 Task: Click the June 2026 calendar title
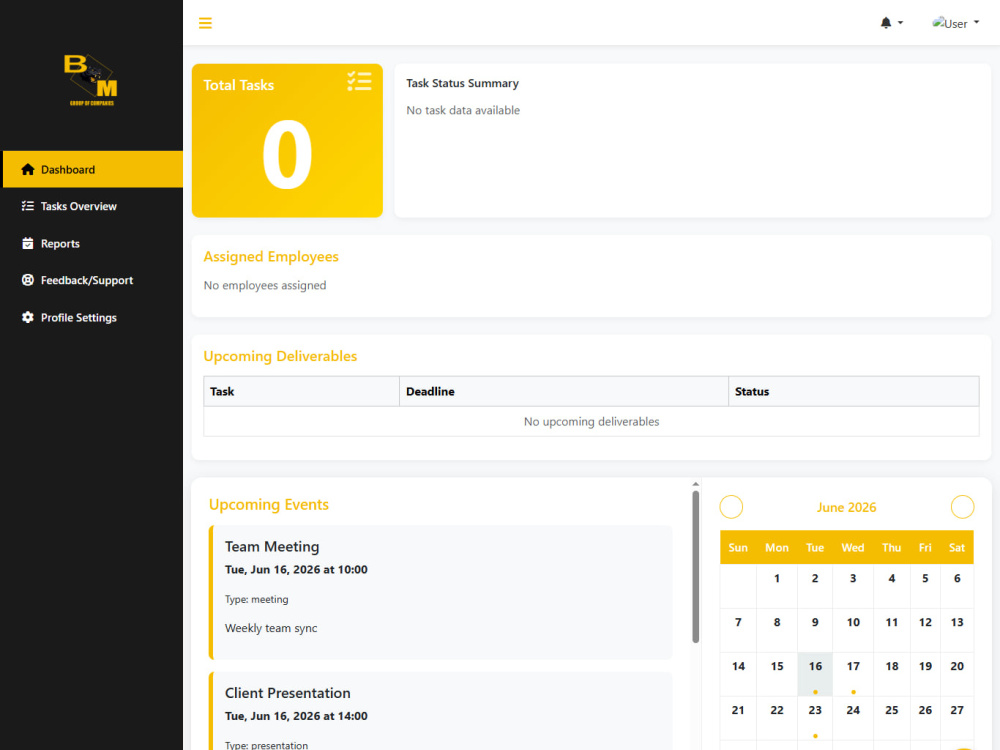coord(846,508)
